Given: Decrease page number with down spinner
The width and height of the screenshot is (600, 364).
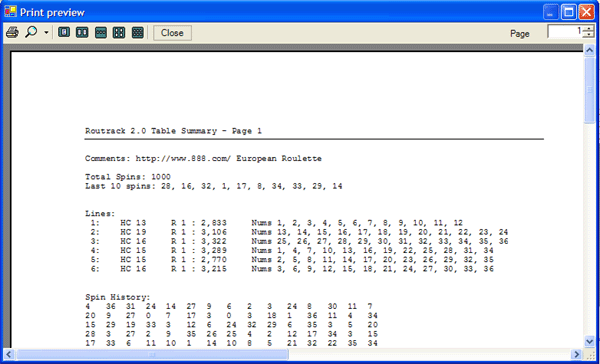Looking at the screenshot, I should pos(589,35).
